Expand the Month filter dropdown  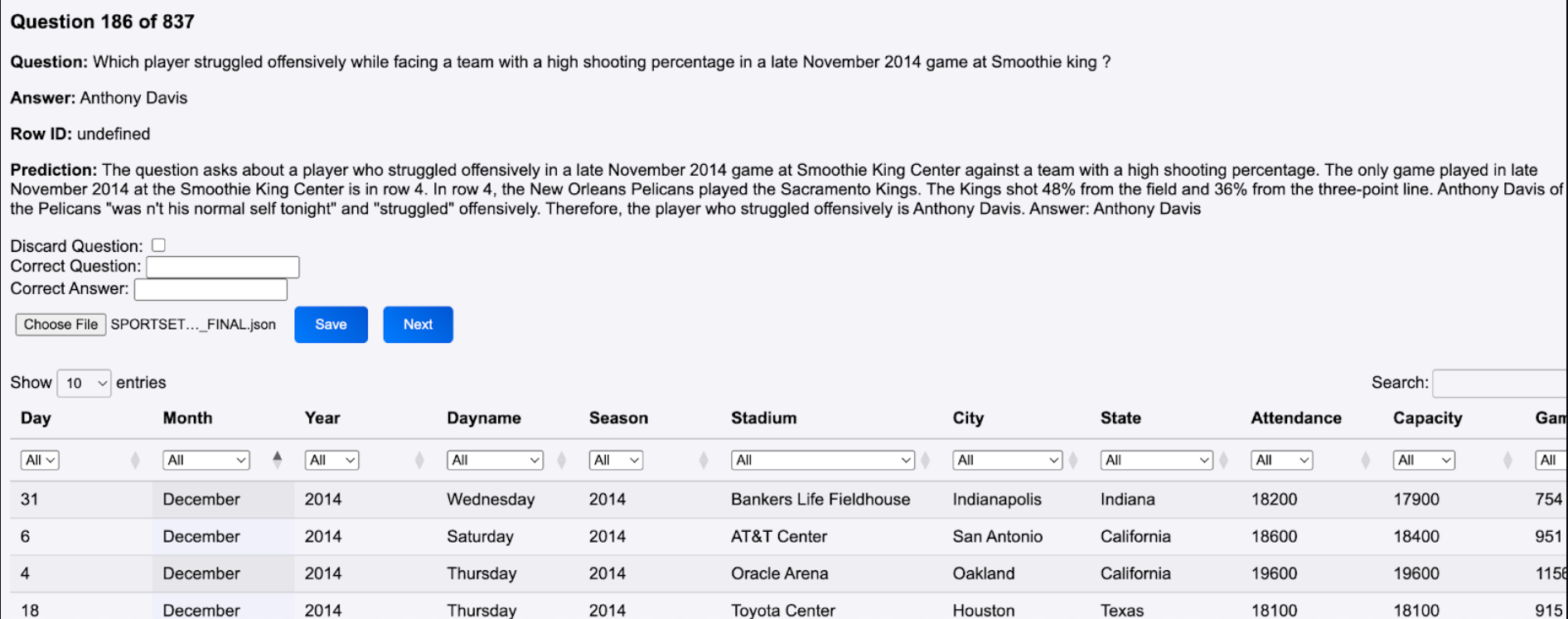(x=206, y=460)
